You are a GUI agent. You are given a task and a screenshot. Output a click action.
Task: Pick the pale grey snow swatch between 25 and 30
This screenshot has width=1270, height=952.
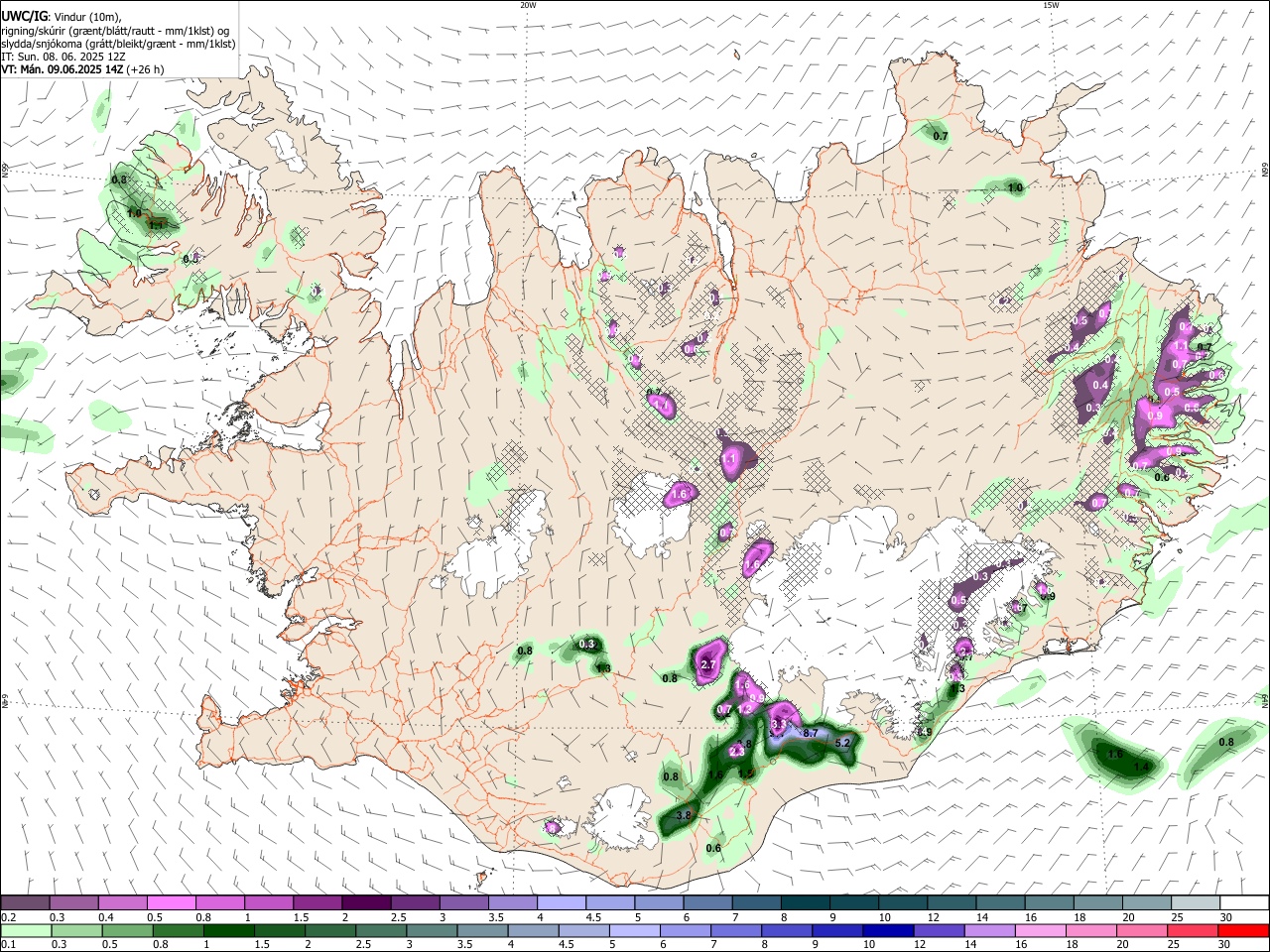(x=1195, y=903)
